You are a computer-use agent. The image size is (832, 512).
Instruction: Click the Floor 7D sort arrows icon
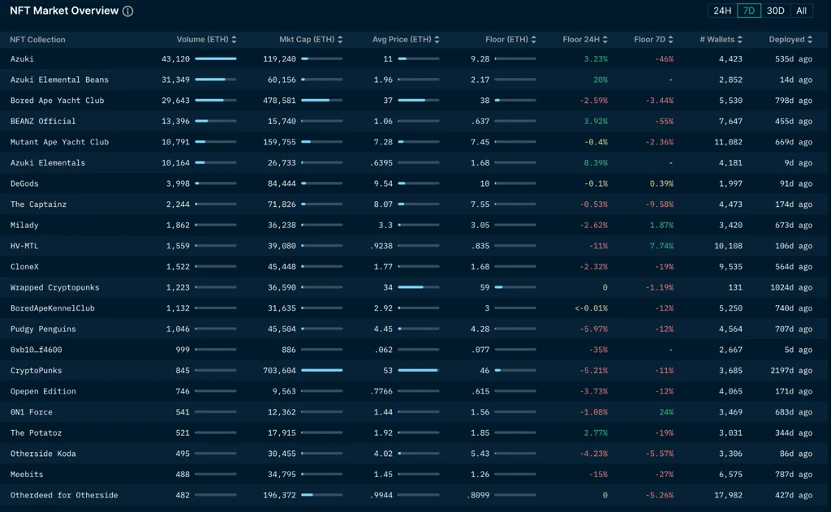click(672, 40)
